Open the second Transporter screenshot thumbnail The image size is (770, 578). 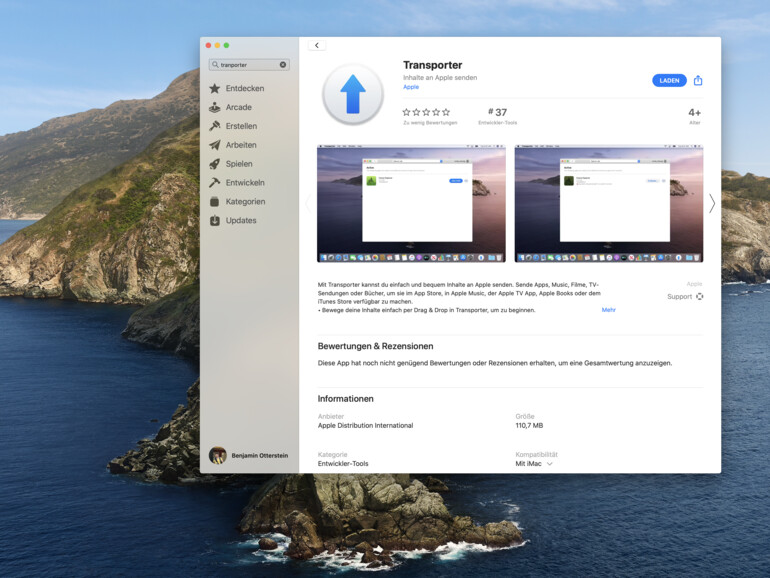coord(609,203)
